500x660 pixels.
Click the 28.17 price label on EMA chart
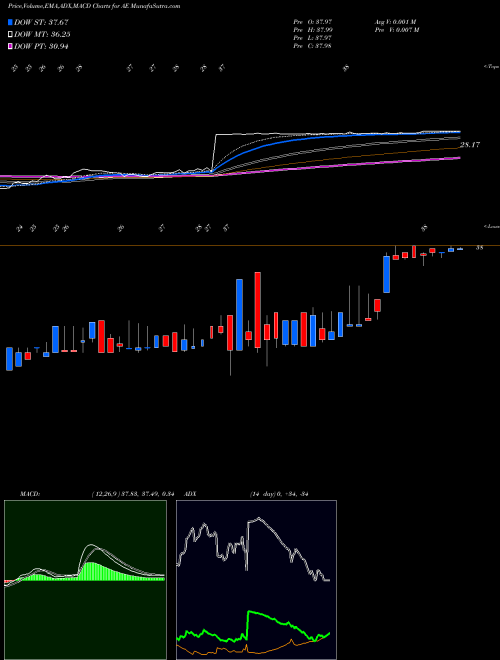[x=470, y=145]
